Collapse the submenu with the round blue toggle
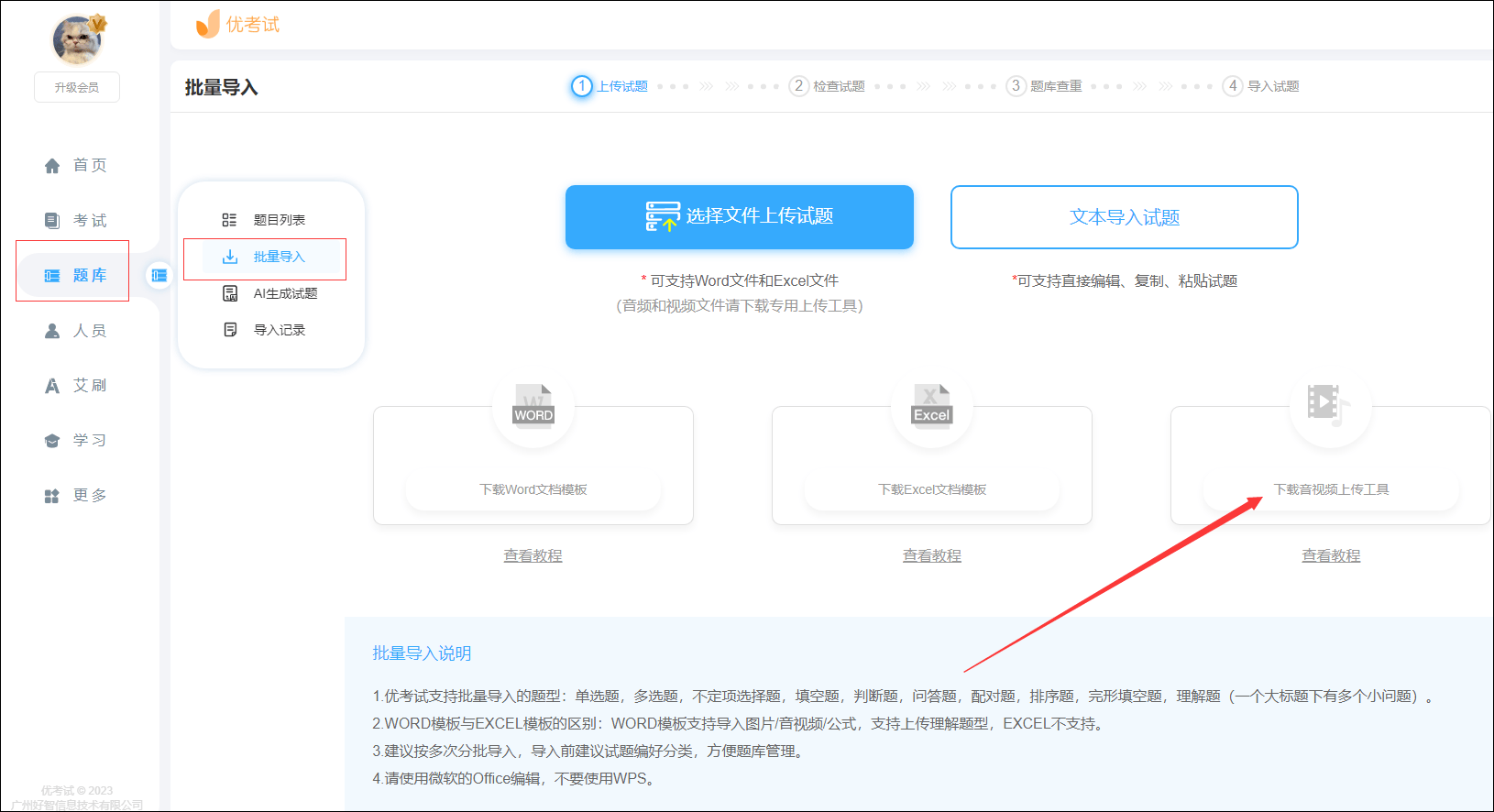The image size is (1494, 812). [x=159, y=275]
